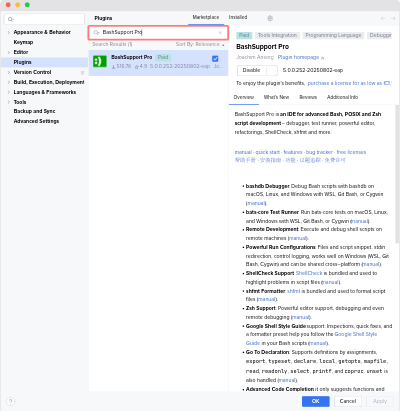Open the free licenses link

pyautogui.click(x=351, y=152)
